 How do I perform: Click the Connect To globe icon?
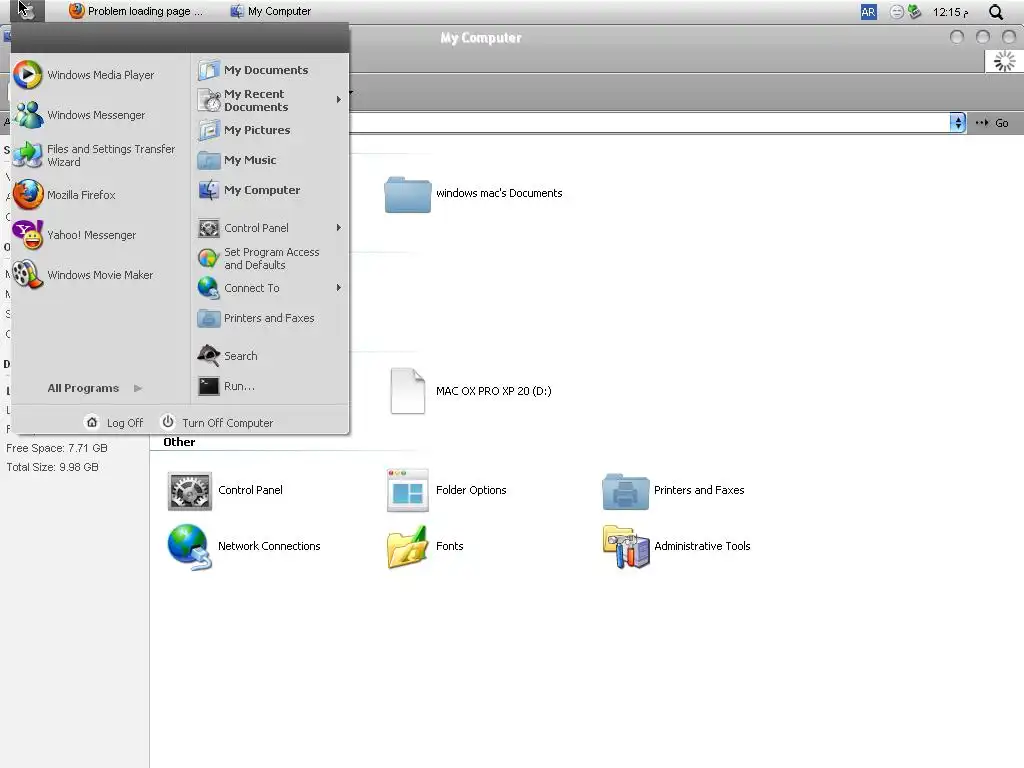click(x=208, y=288)
